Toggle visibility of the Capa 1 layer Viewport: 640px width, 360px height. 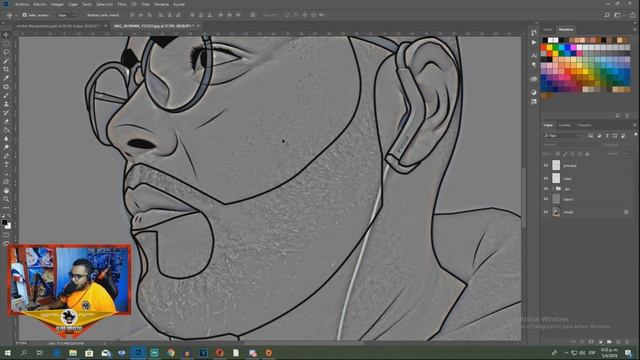coord(546,199)
